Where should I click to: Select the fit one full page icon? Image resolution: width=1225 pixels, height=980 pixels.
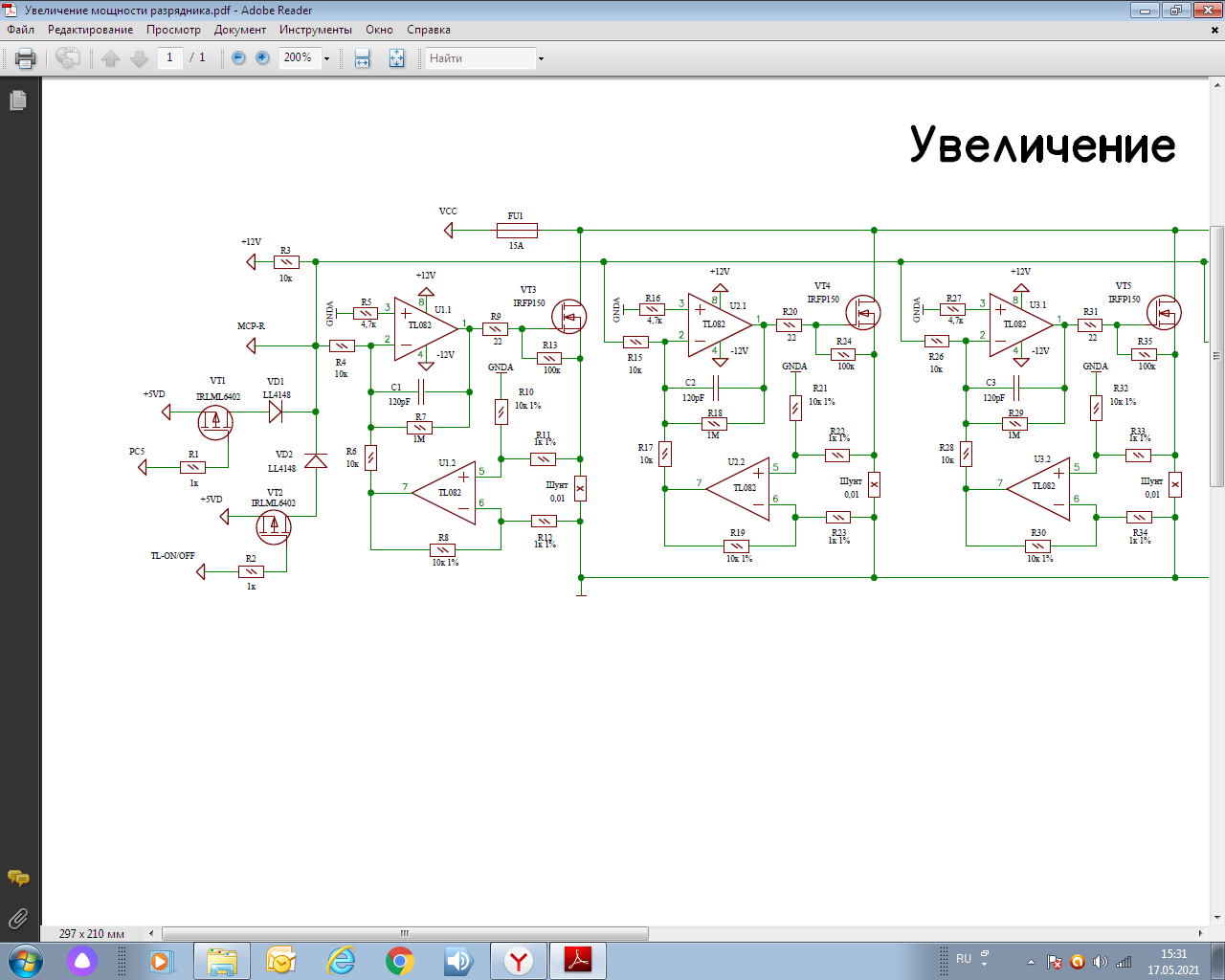pos(396,58)
